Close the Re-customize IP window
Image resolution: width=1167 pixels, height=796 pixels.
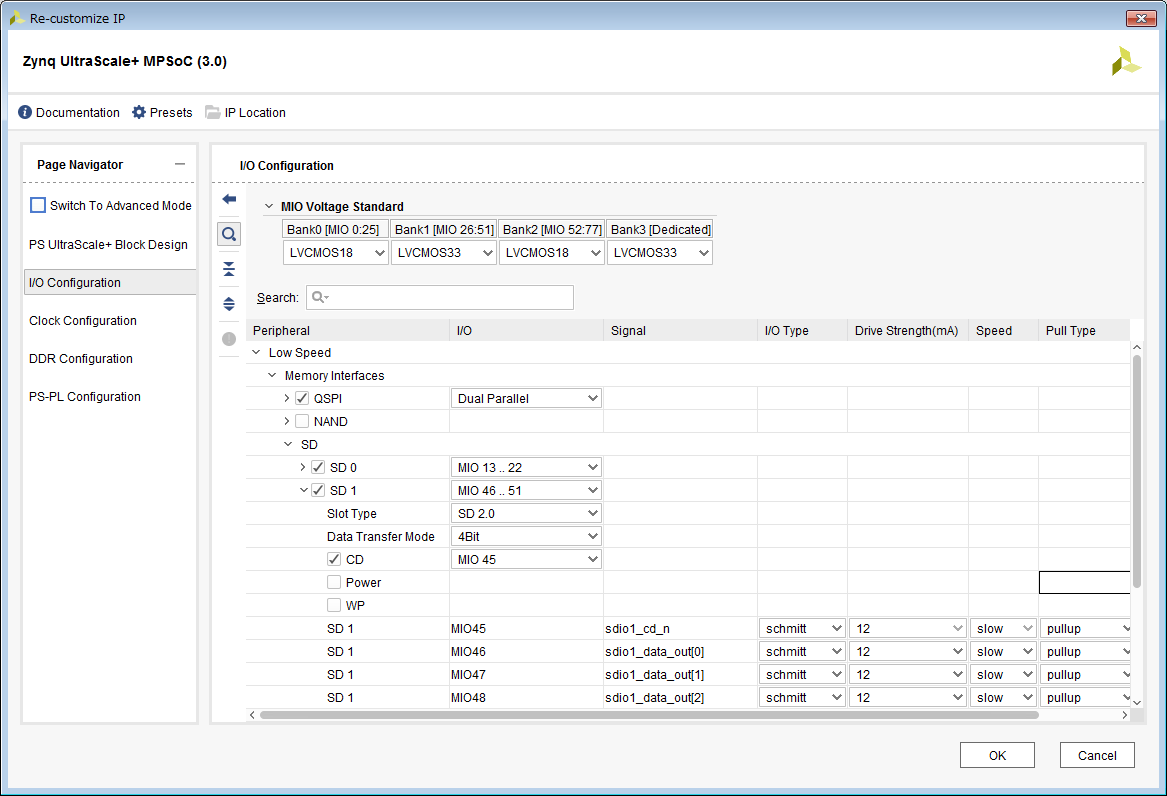click(x=1140, y=18)
